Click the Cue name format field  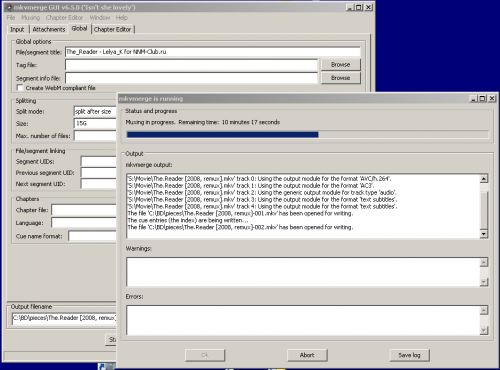[92, 236]
